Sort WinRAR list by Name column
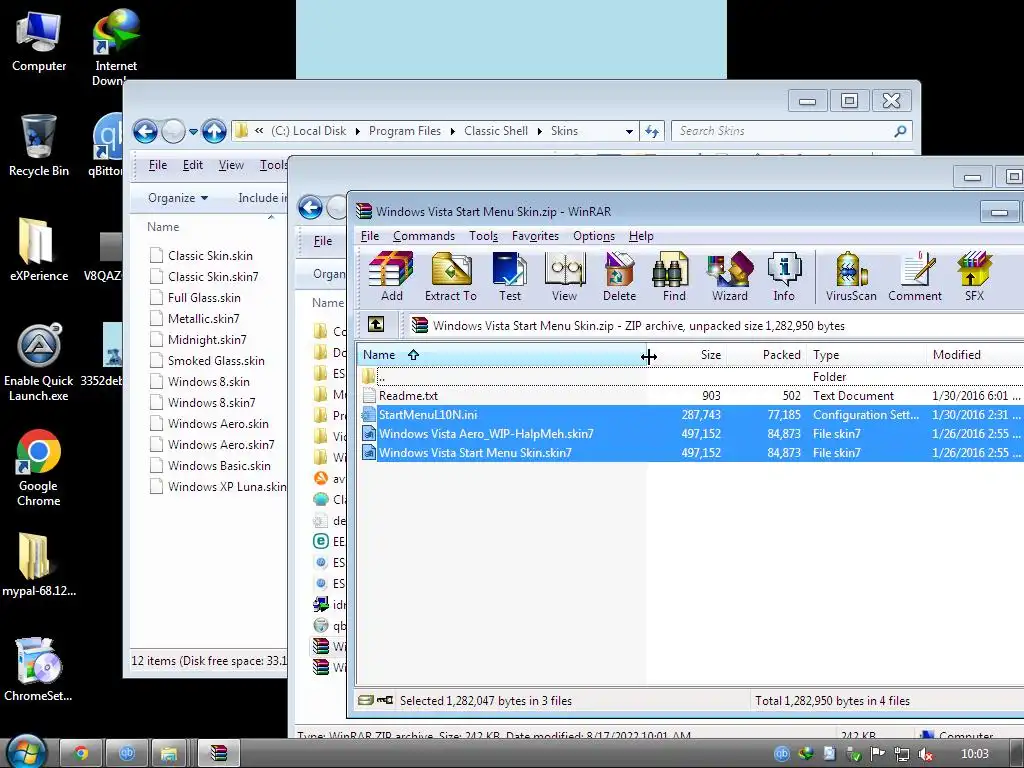 [x=502, y=355]
